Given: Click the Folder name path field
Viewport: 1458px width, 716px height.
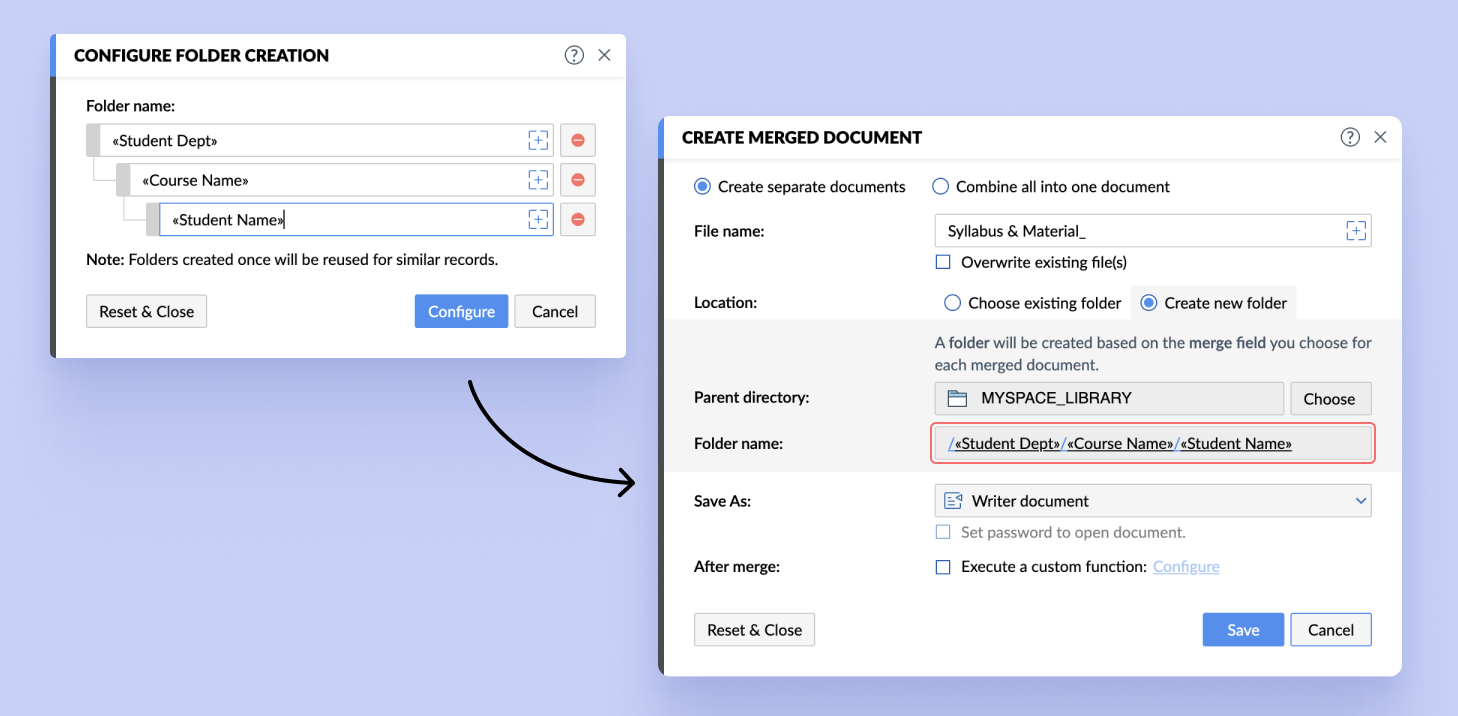Looking at the screenshot, I should click(1152, 444).
